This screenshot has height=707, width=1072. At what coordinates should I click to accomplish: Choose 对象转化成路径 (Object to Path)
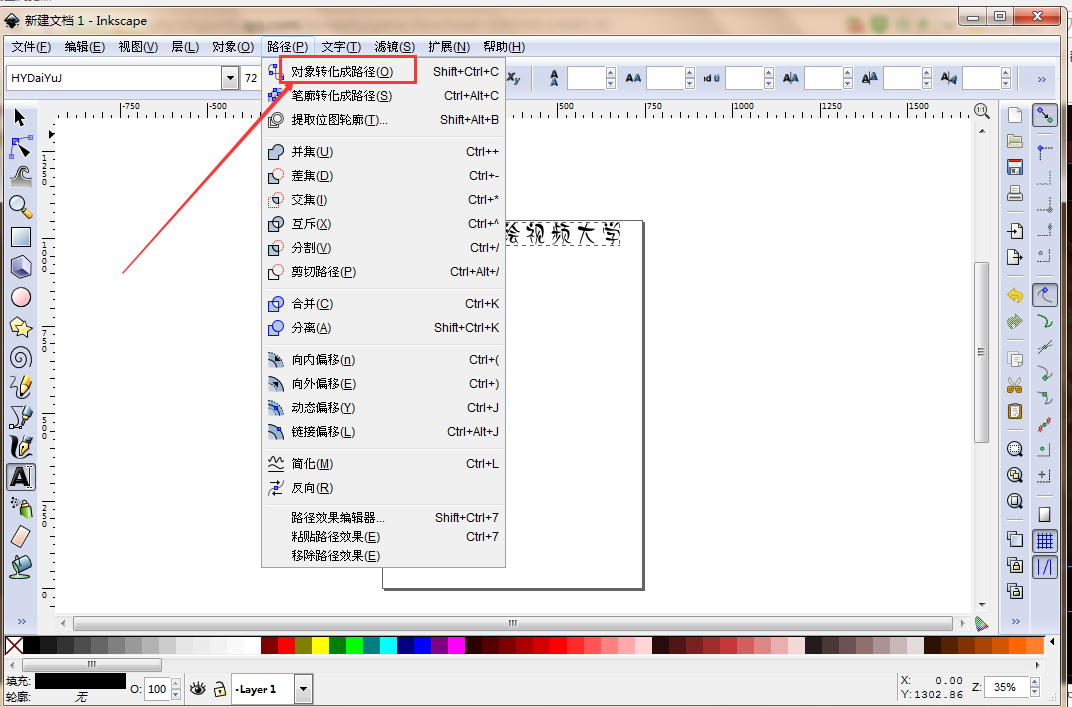tap(341, 72)
